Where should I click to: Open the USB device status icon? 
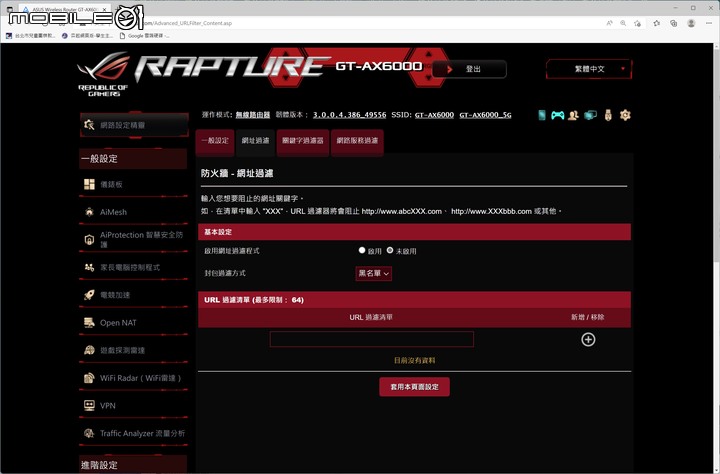608,115
